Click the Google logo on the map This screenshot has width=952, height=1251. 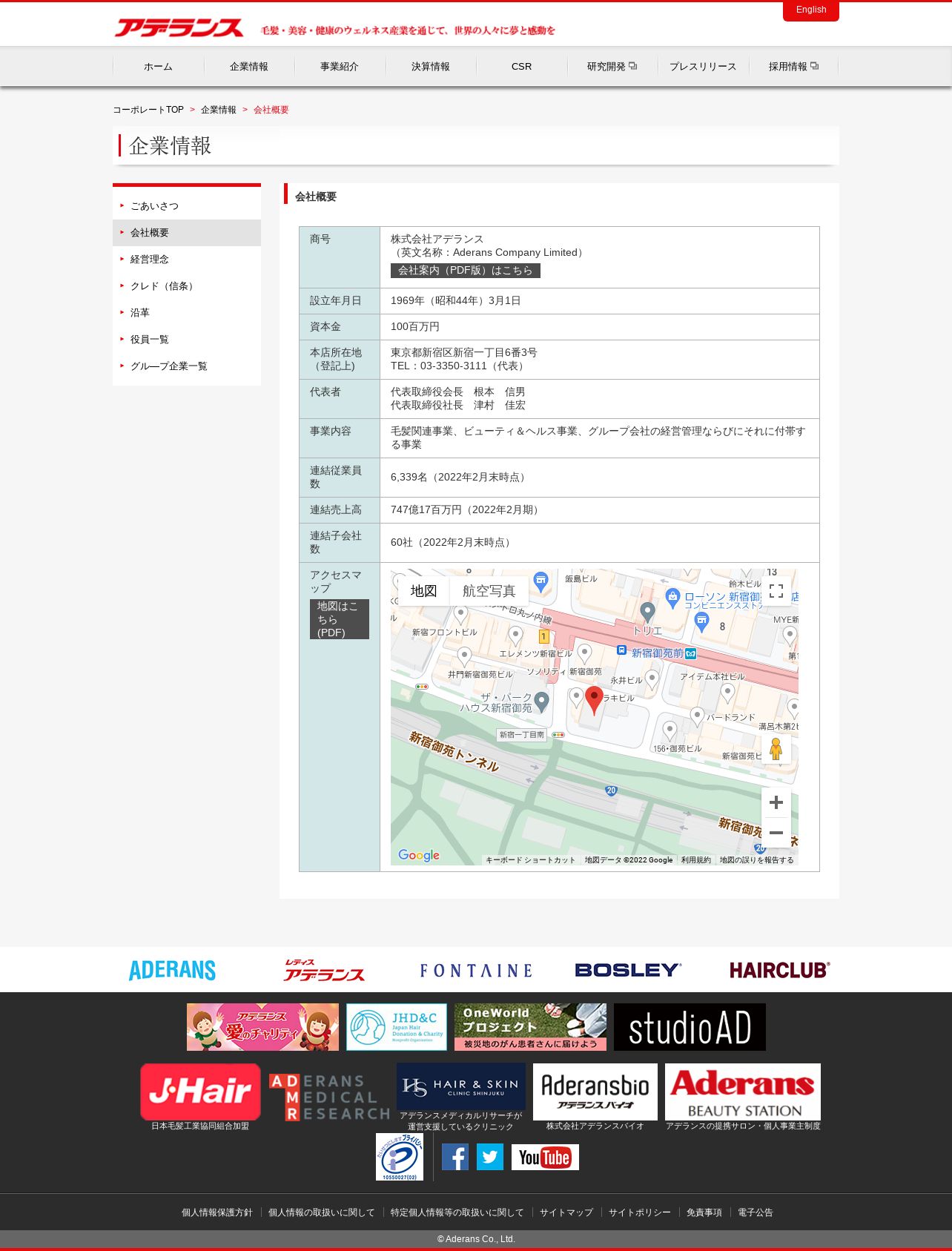point(419,855)
